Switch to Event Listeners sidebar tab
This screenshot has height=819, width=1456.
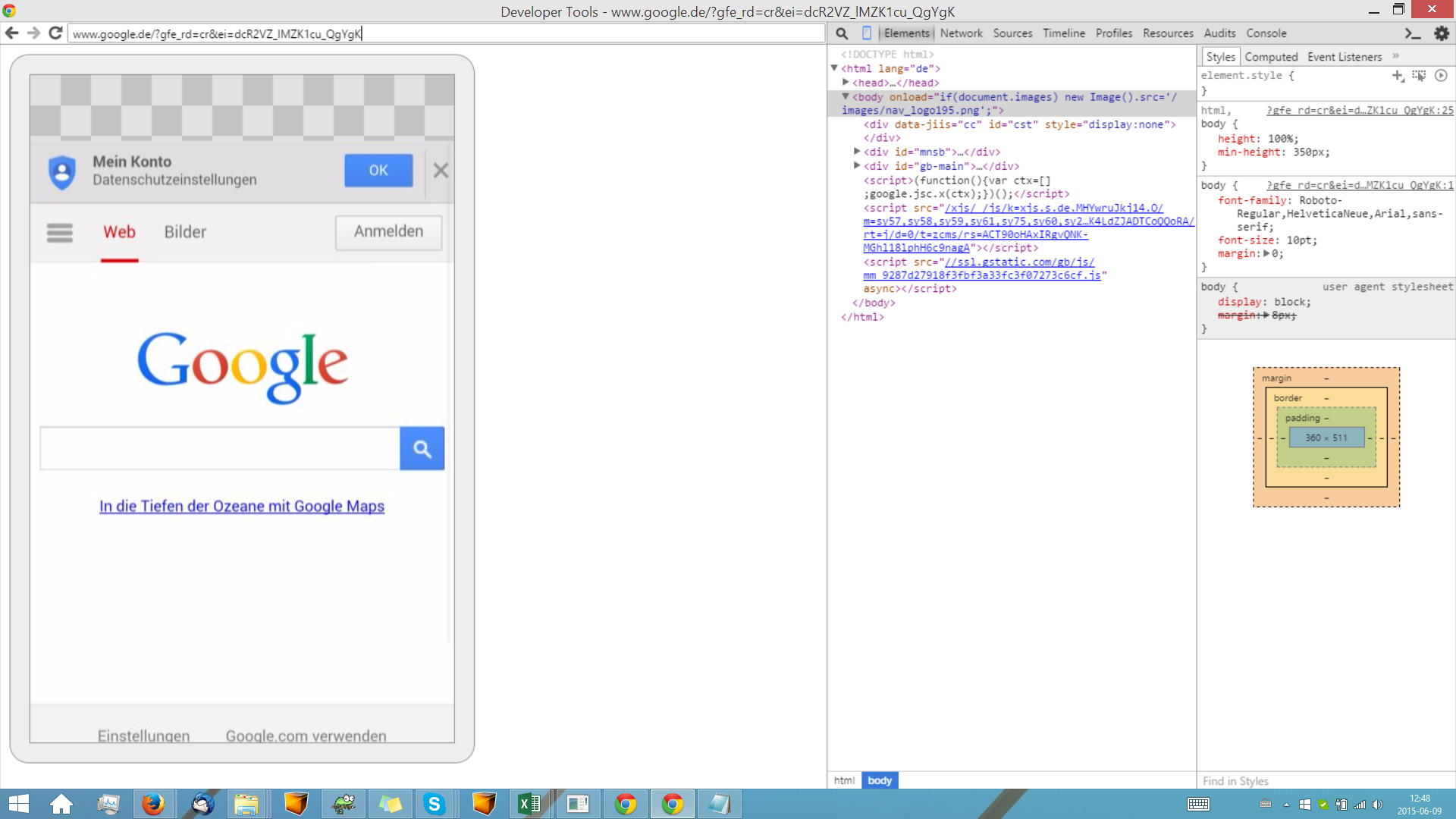coord(1345,57)
